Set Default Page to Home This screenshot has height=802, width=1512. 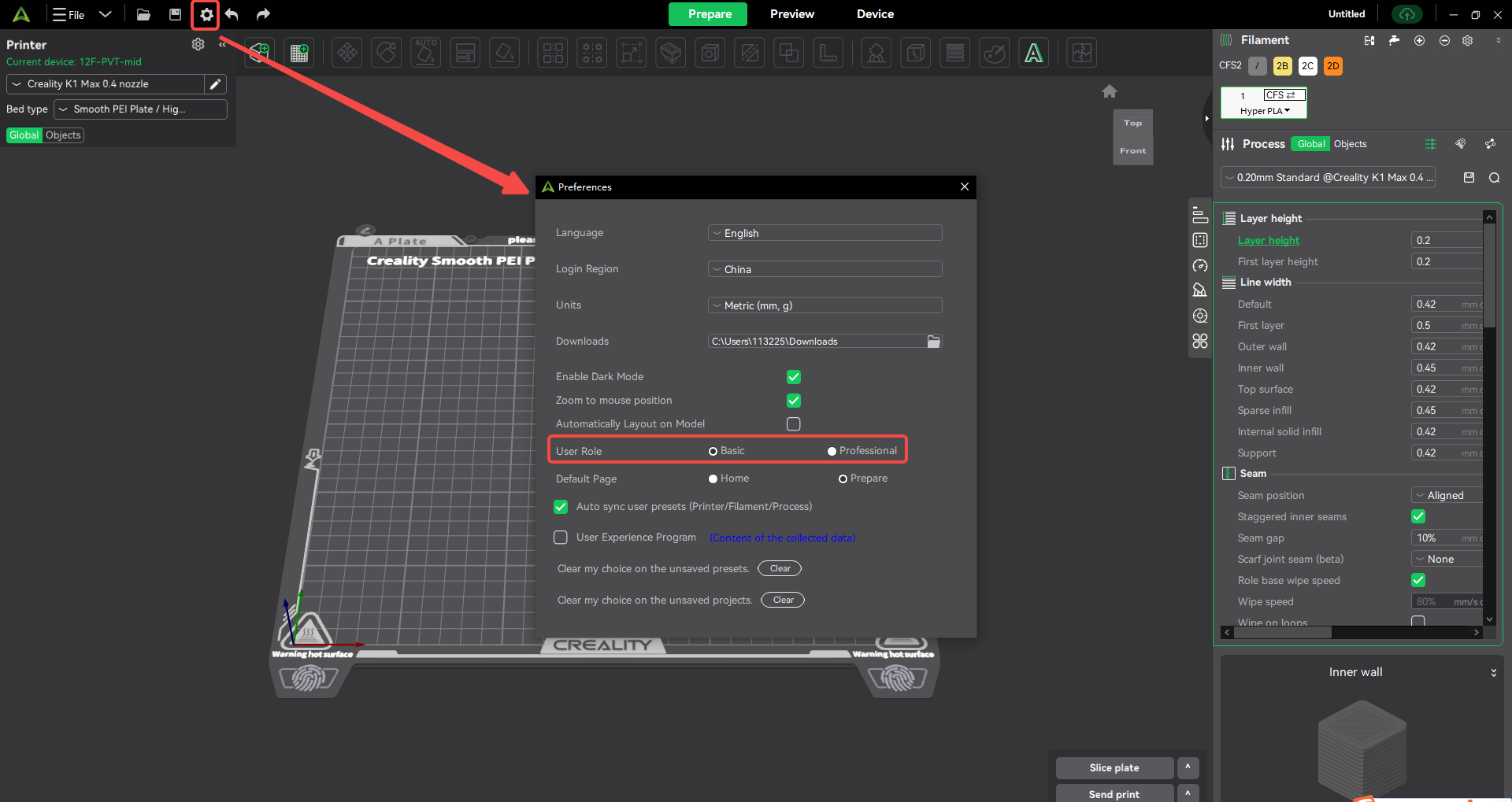coord(713,479)
